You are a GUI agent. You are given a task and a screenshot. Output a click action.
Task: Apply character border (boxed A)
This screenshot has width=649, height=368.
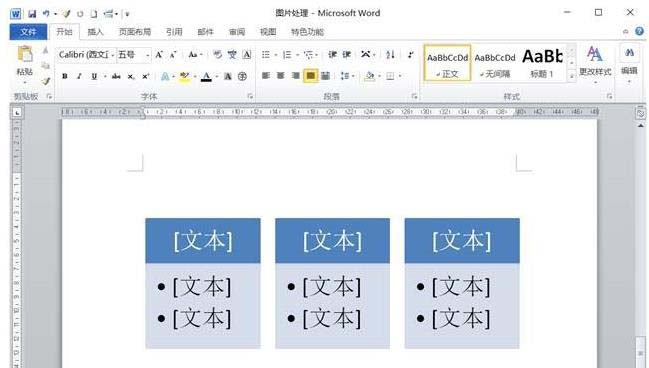click(x=247, y=55)
